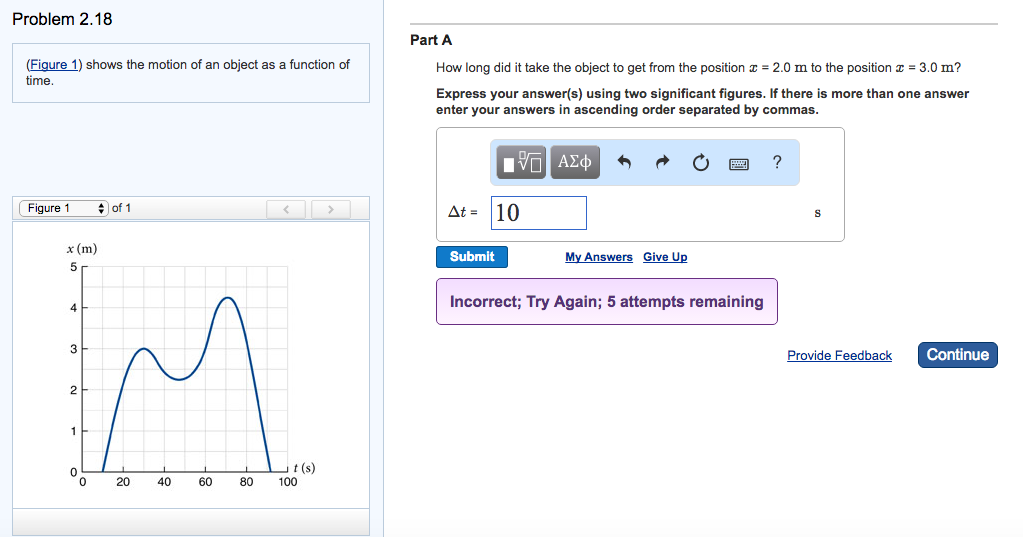Open the keyboard shortcuts icon
This screenshot has height=537, width=1023.
click(739, 164)
